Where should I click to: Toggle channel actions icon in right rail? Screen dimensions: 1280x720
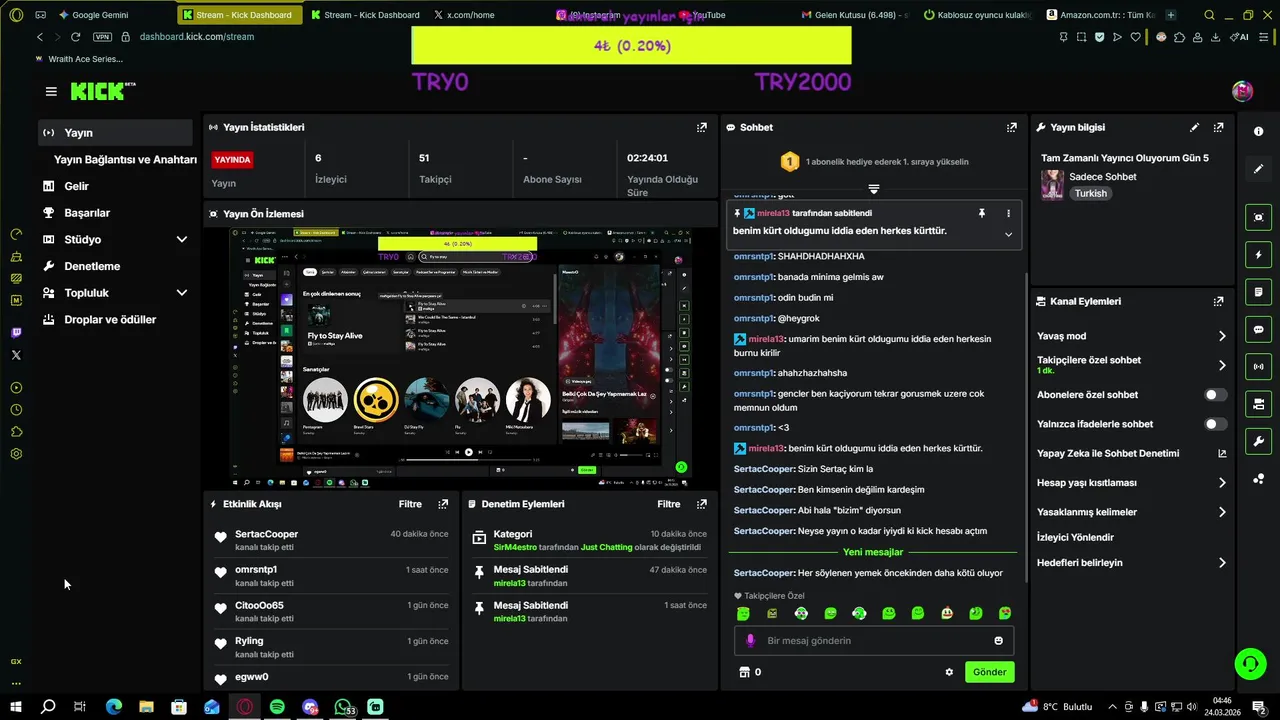(x=1258, y=404)
